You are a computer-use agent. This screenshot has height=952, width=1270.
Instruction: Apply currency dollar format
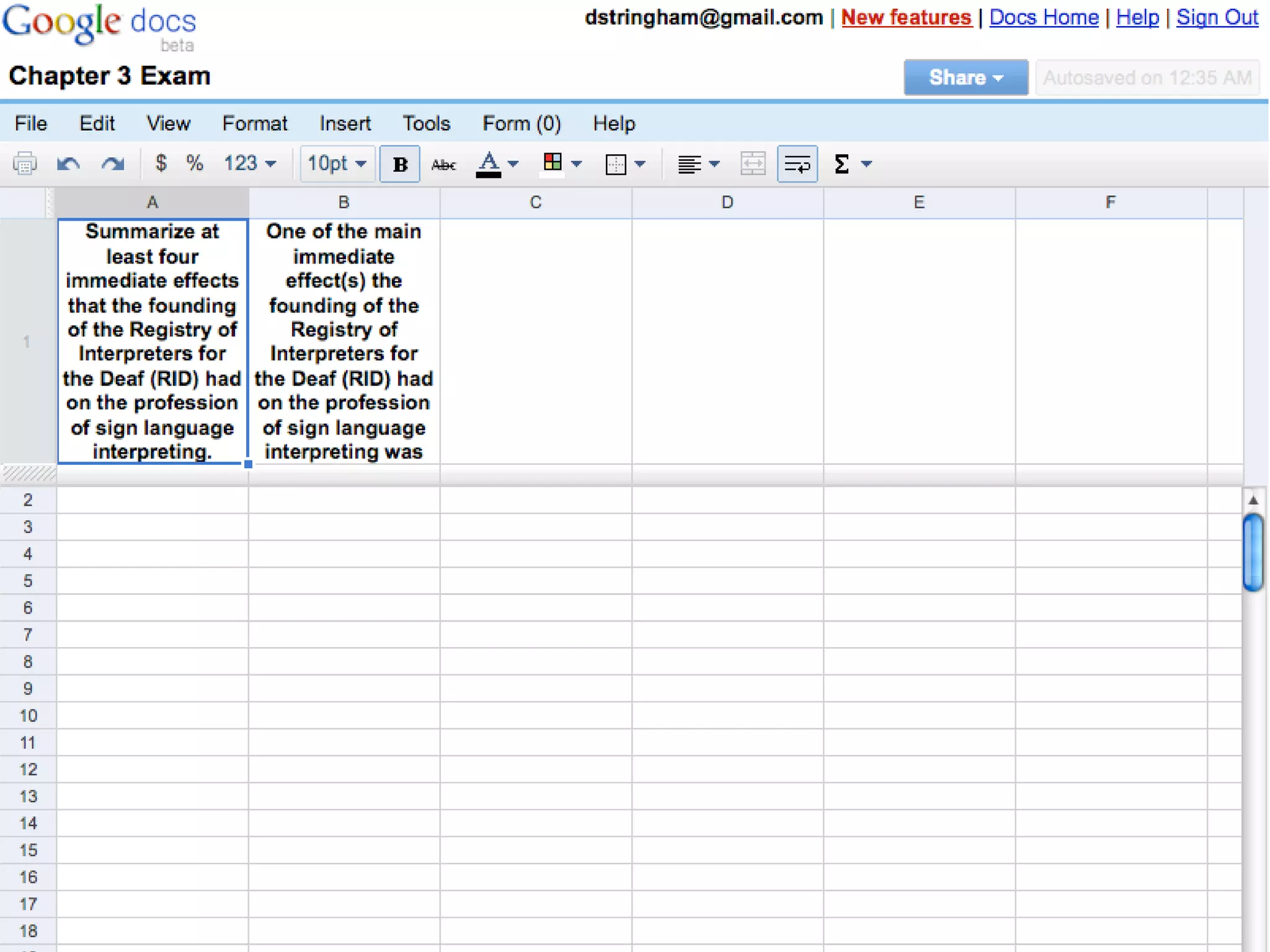161,163
